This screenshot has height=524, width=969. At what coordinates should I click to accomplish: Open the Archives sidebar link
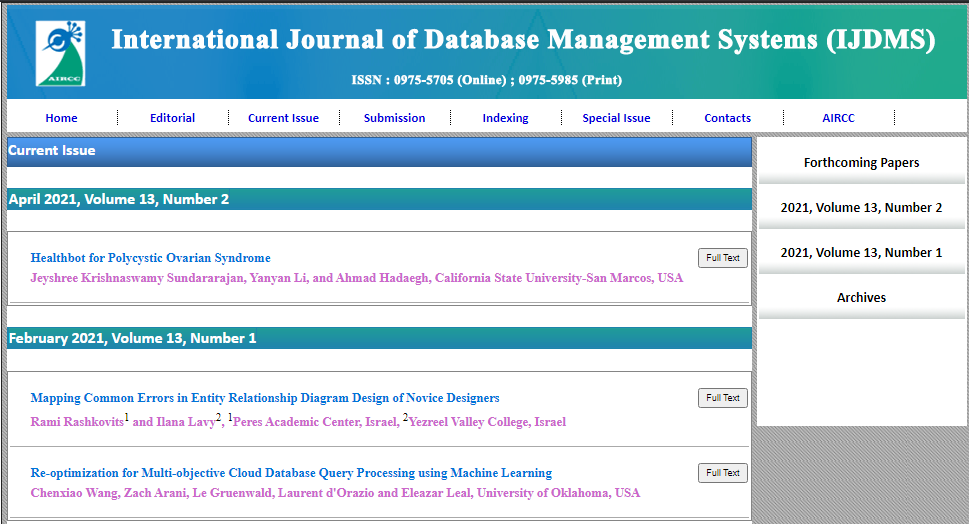click(861, 298)
